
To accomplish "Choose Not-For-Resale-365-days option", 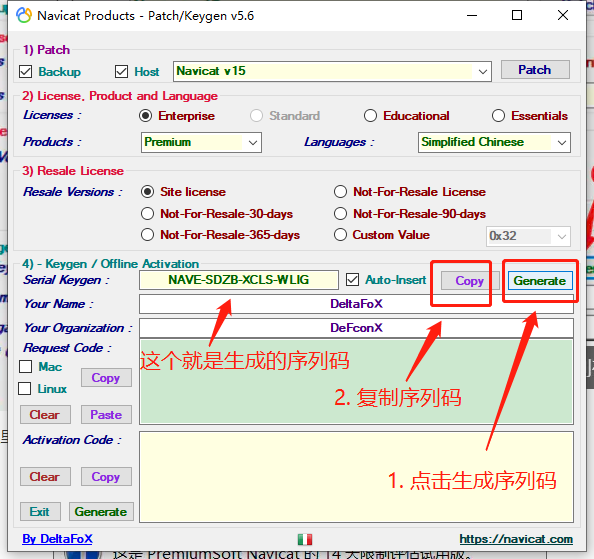I will (147, 235).
